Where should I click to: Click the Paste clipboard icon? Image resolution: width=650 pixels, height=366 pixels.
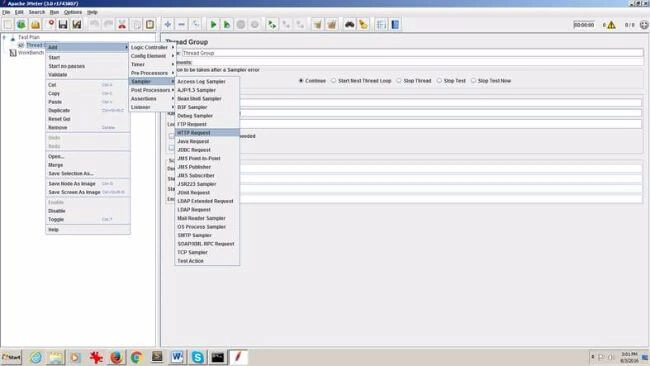coord(150,24)
